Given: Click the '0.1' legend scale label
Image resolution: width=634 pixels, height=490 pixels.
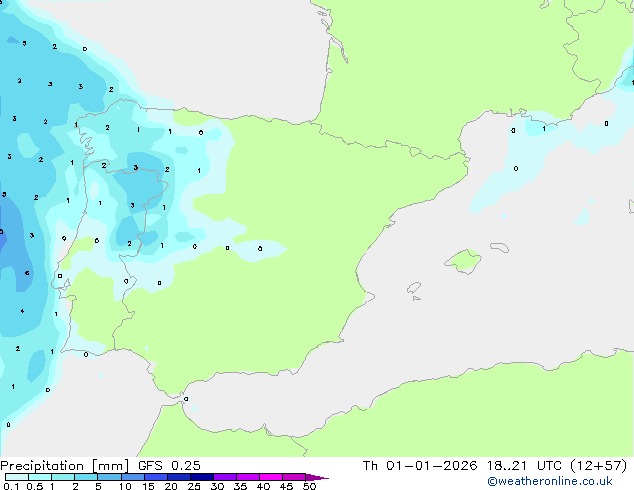Looking at the screenshot, I should [x=12, y=486].
